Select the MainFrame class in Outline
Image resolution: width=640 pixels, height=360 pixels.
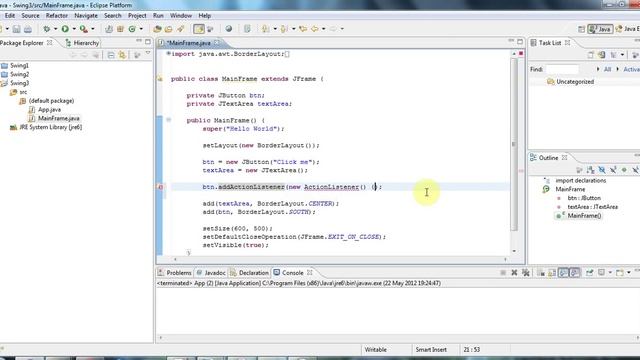coord(570,189)
